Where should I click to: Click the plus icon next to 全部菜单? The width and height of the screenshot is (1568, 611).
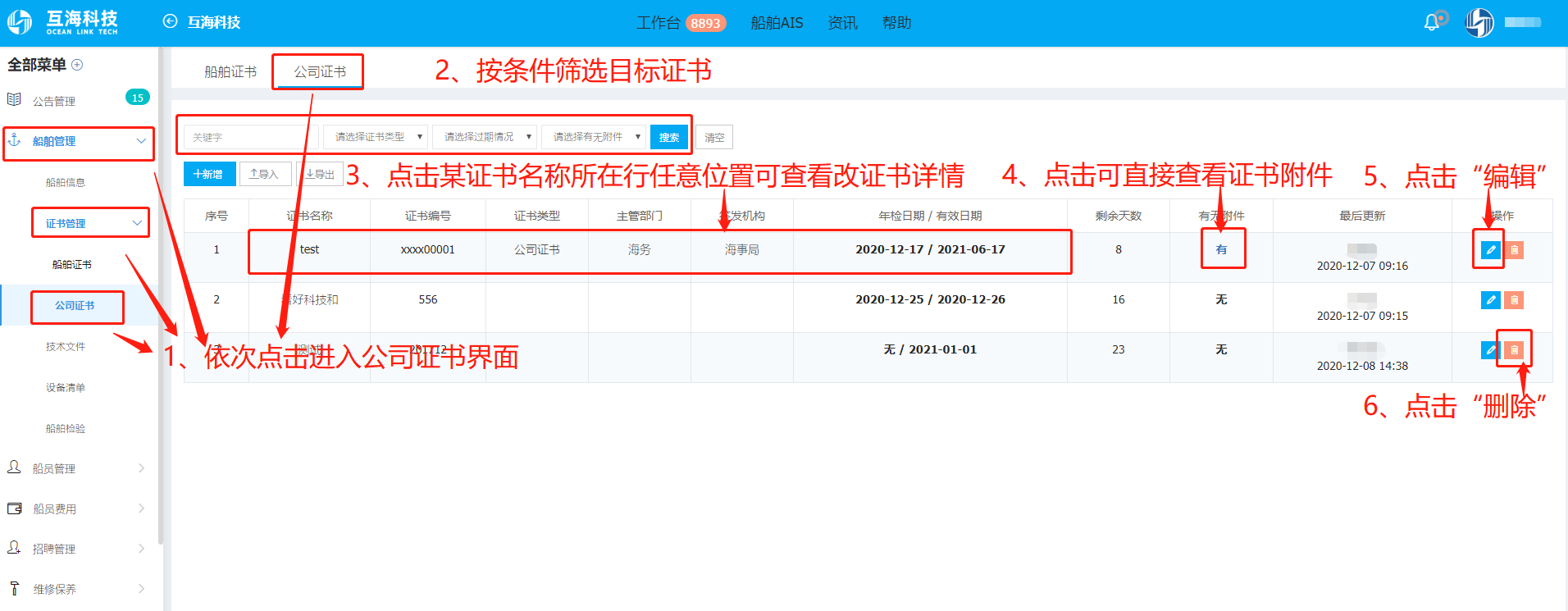[77, 65]
